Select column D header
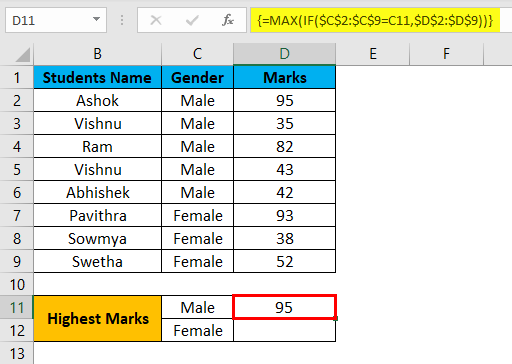512x364 pixels. click(x=284, y=54)
